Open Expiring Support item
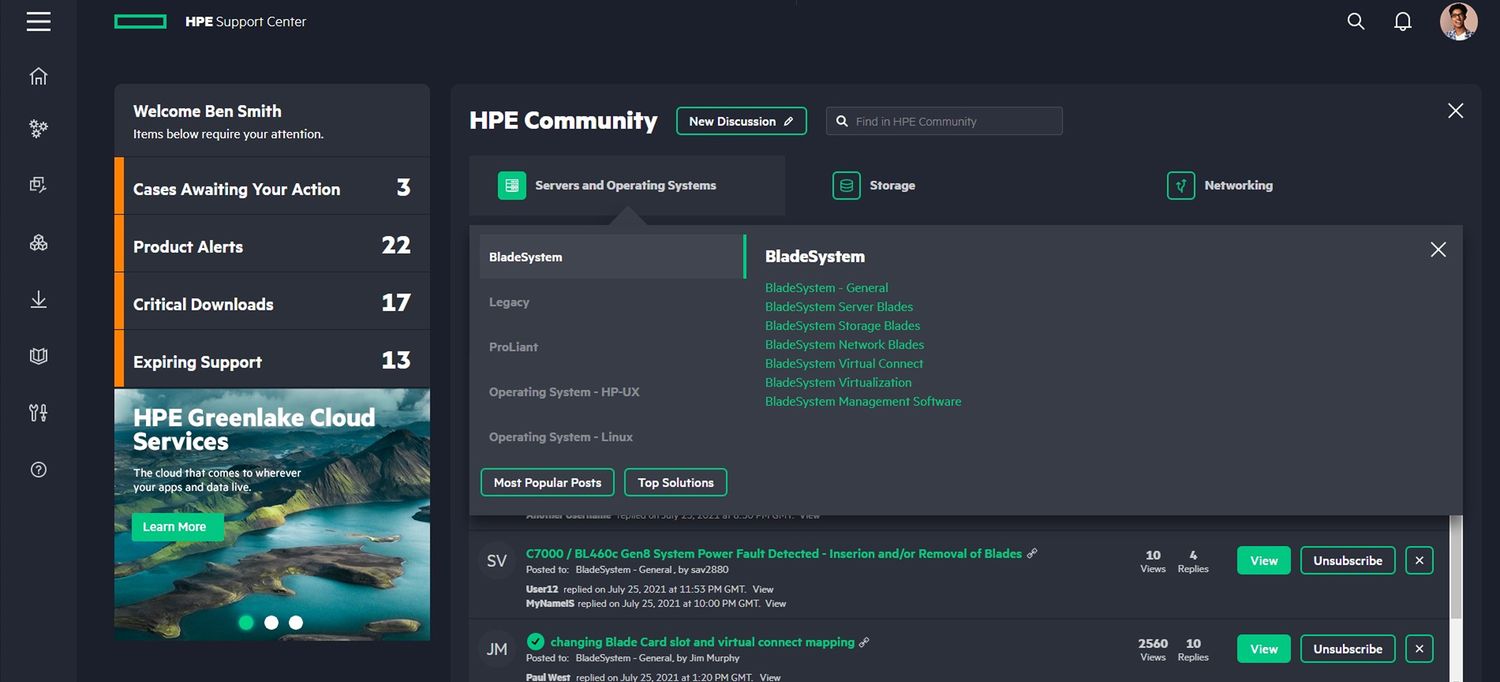This screenshot has width=1500, height=682. pyautogui.click(x=272, y=360)
